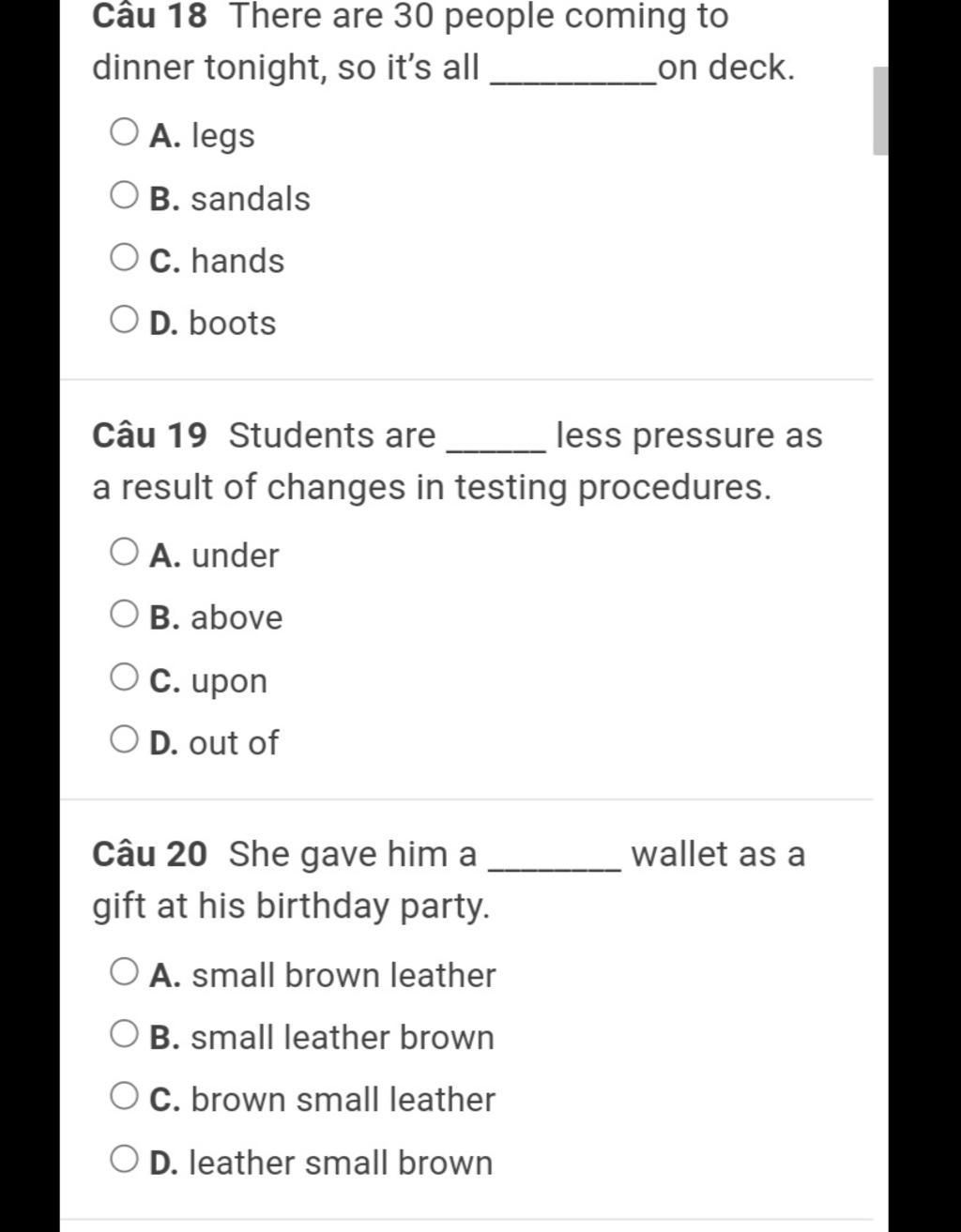Choose option B. sandals
Image resolution: width=961 pixels, height=1232 pixels.
(x=124, y=195)
